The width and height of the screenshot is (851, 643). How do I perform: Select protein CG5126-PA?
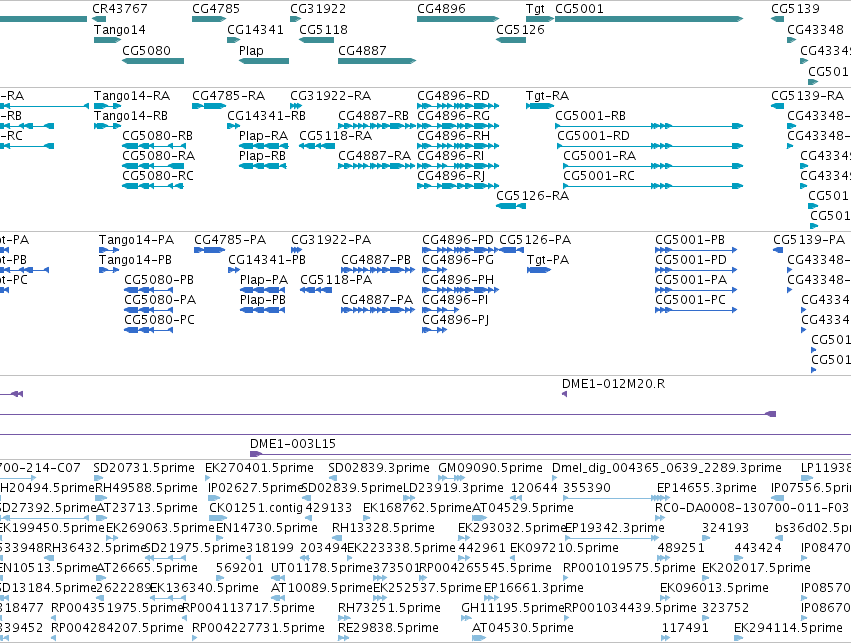[x=512, y=250]
